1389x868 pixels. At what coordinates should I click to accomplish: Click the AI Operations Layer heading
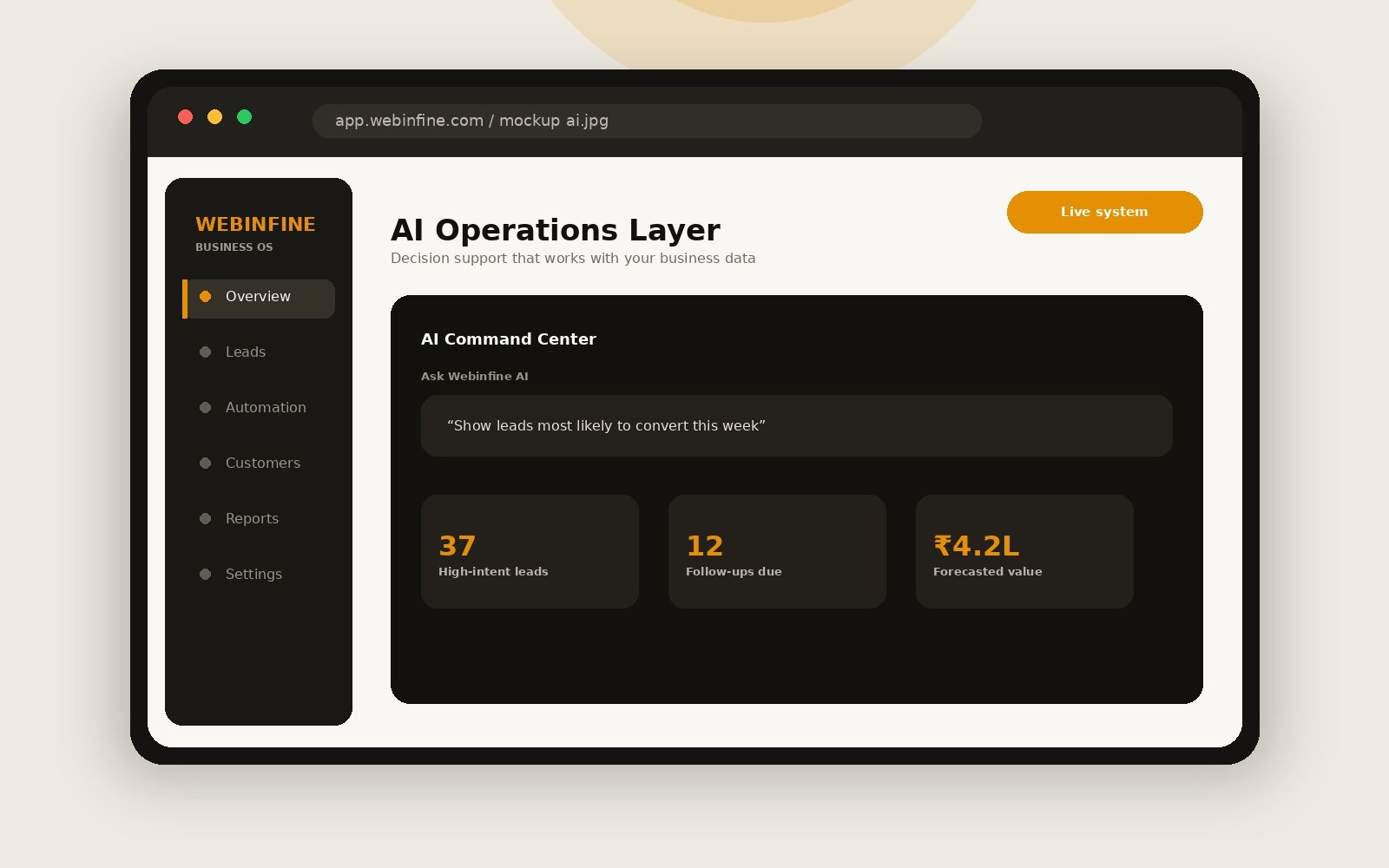[x=556, y=231]
